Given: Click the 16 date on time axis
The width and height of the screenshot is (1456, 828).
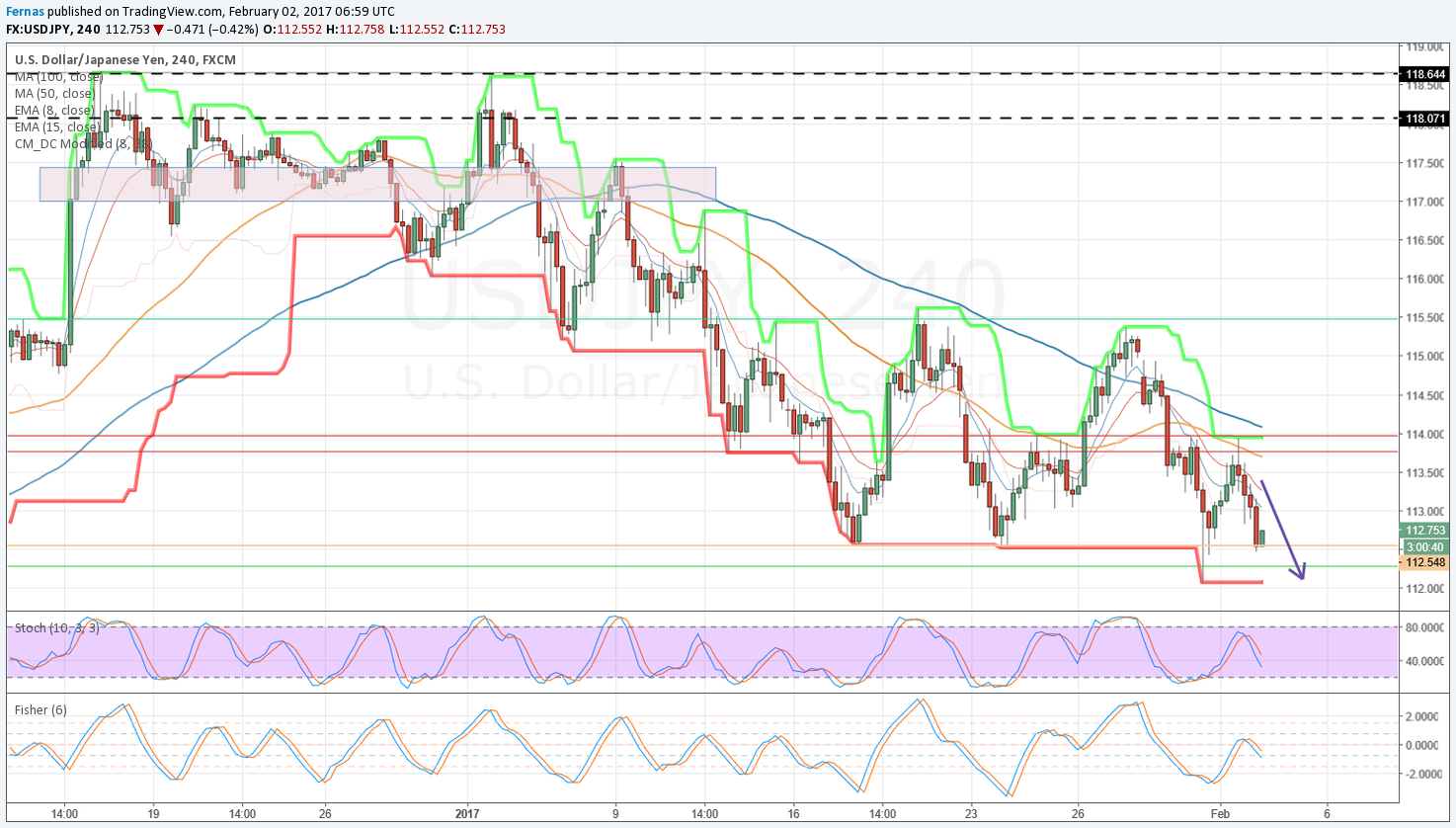Looking at the screenshot, I should 793,814.
